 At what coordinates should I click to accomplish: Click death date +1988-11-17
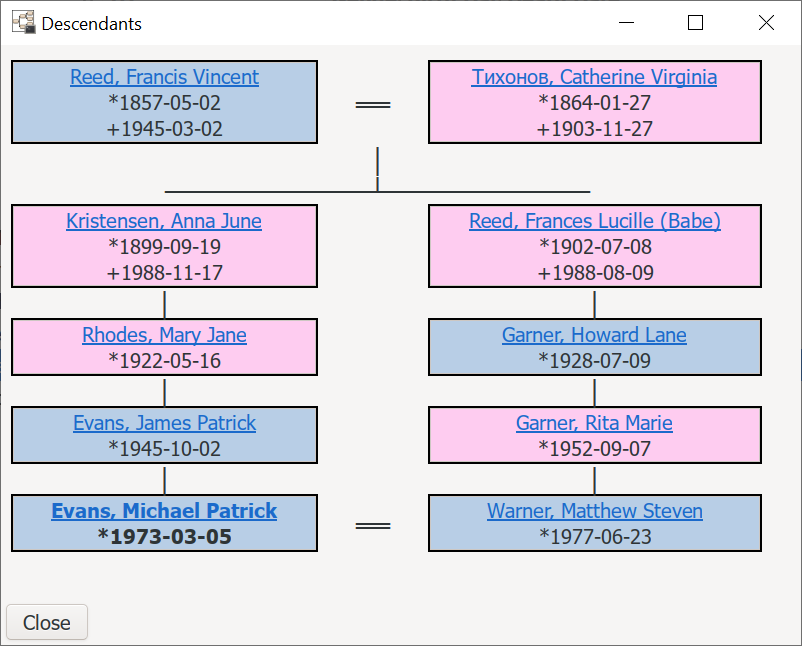[164, 274]
